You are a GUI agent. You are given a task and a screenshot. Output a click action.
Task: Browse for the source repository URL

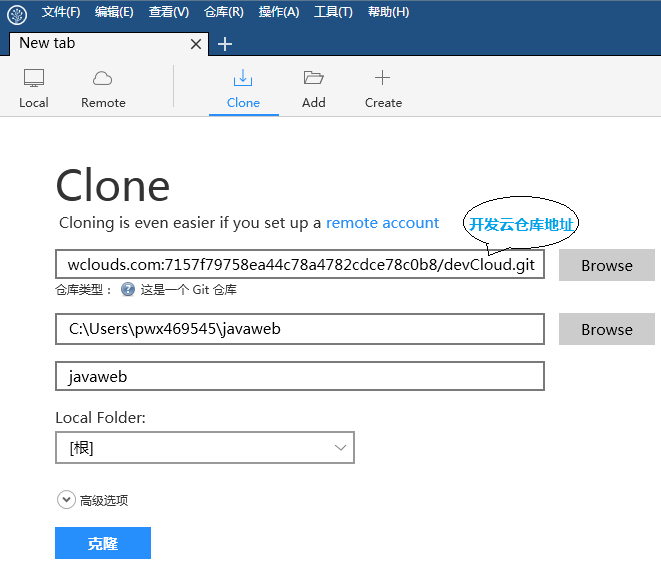pos(607,265)
